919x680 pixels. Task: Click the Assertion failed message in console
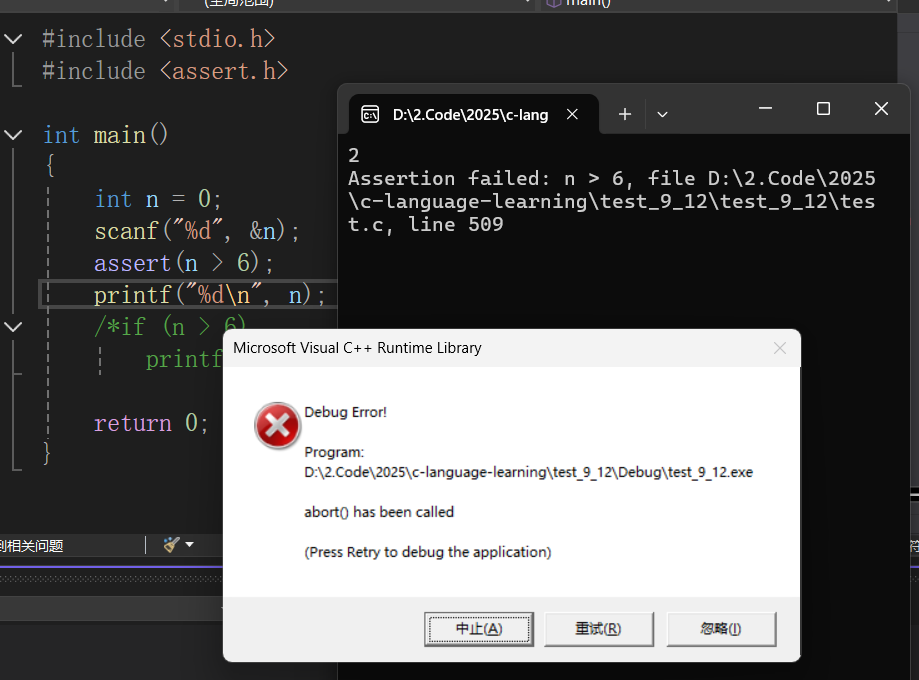click(x=611, y=201)
